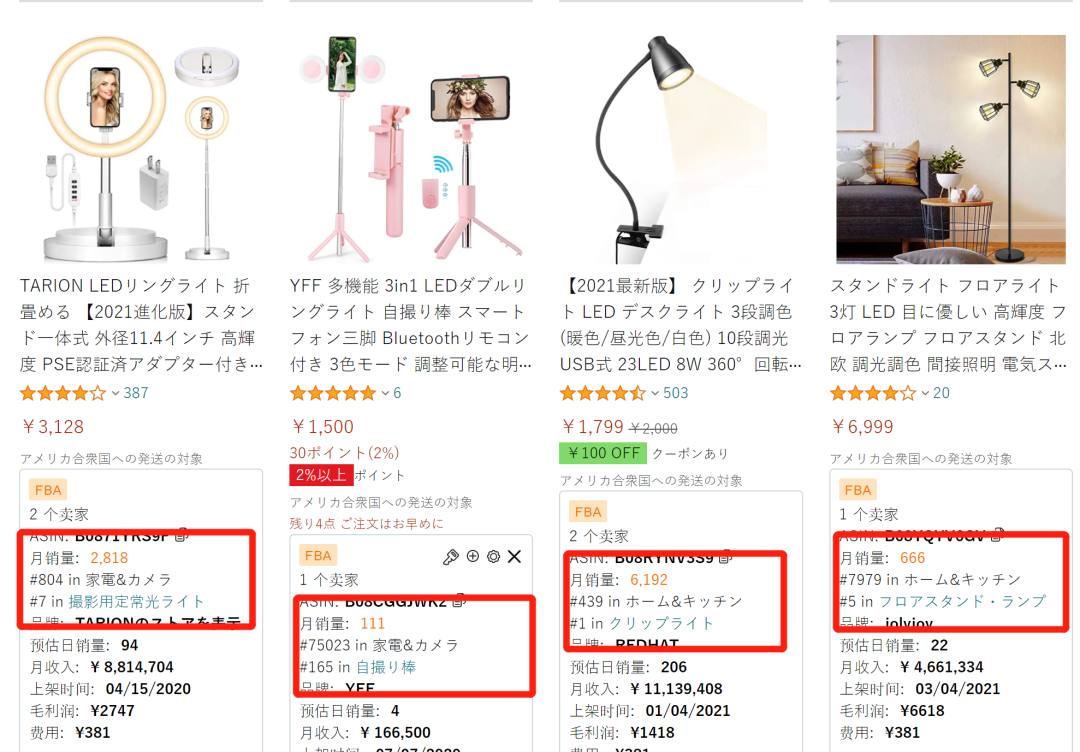Copy the ASIN of the clip light product
The width and height of the screenshot is (1080, 752).
(x=725, y=557)
